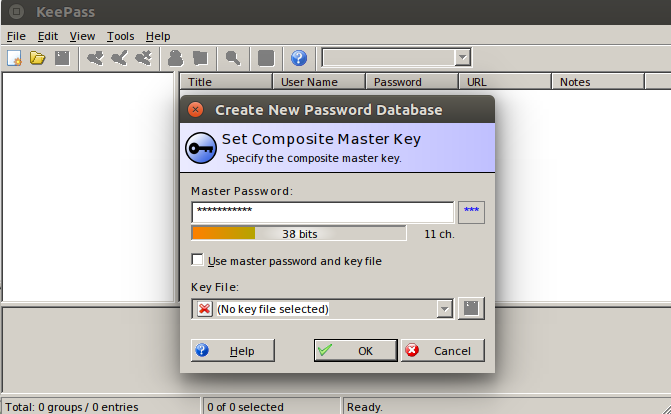Click the Copy Password toolbar icon
This screenshot has width=671, height=414.
tap(200, 58)
